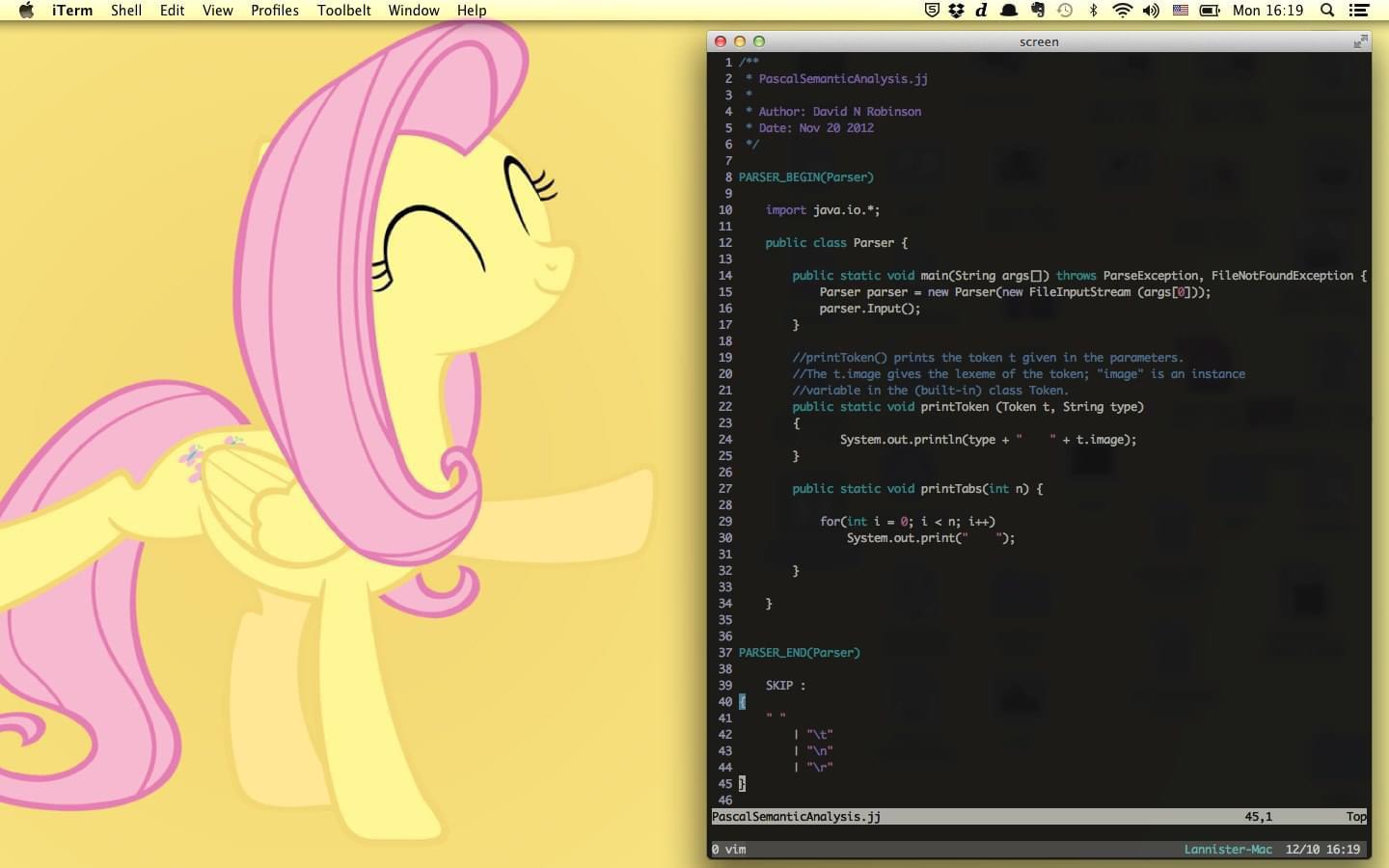The image size is (1389, 868).
Task: Click the 'Lannister-Mac' hostname in status line
Action: [1228, 850]
